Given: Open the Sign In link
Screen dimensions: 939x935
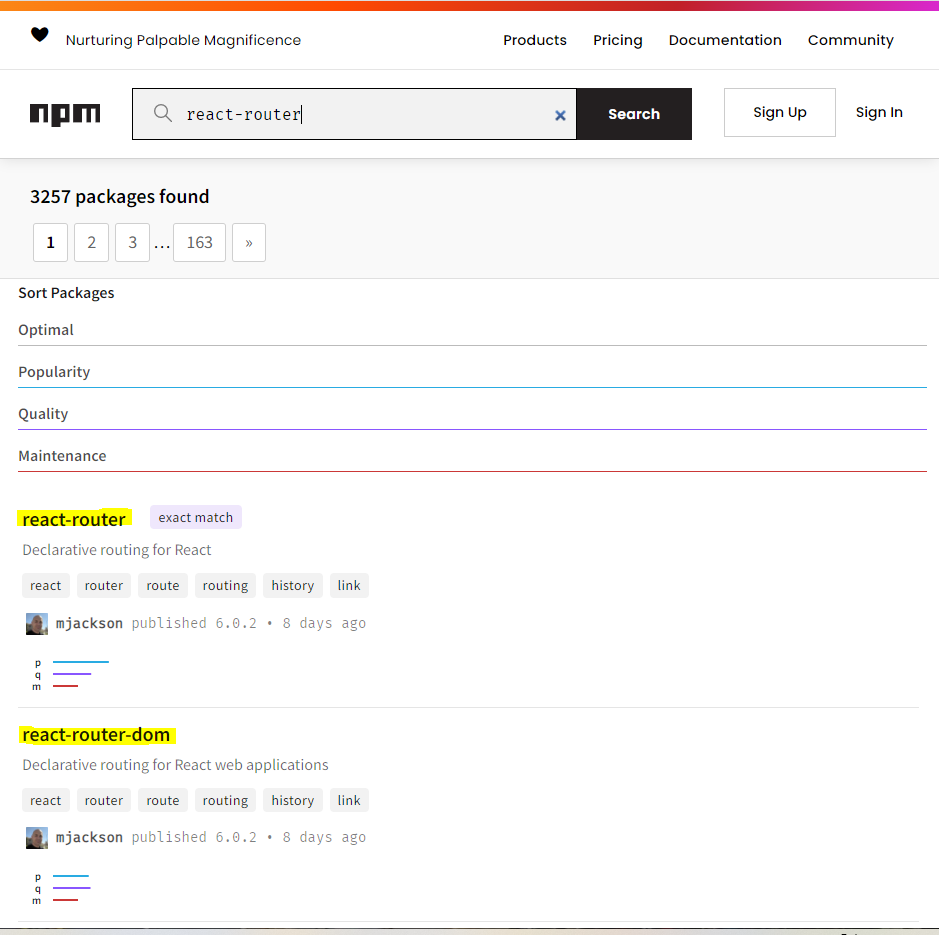Looking at the screenshot, I should coord(879,113).
